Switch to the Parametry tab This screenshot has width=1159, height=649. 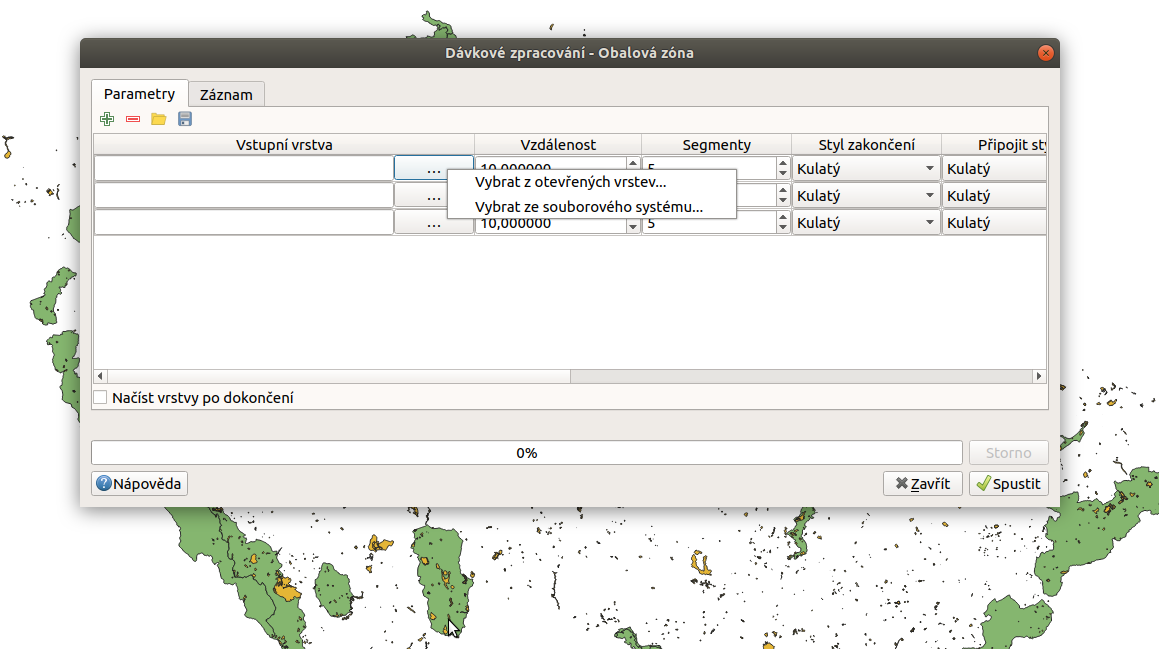(140, 94)
